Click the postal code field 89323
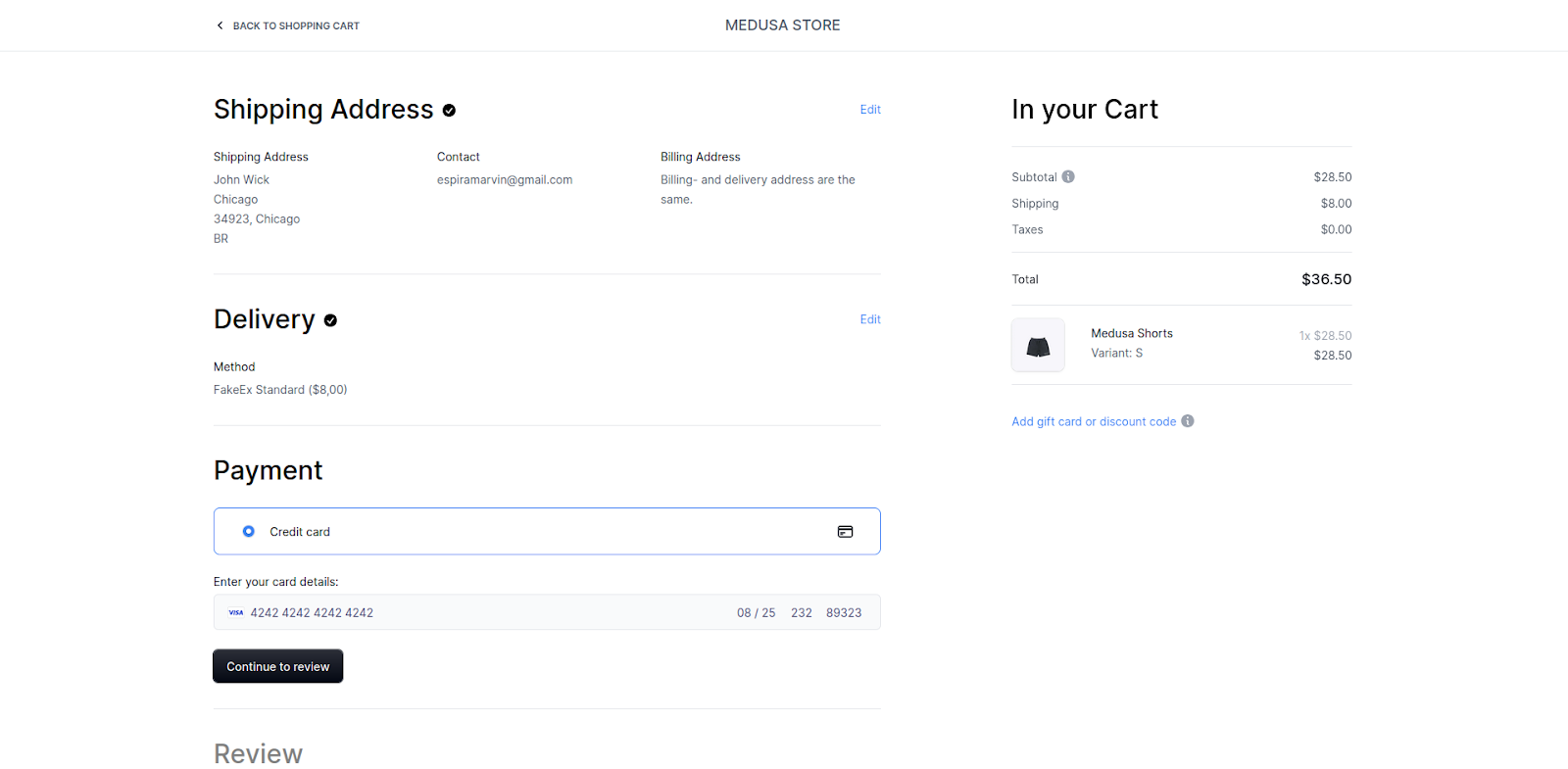 click(844, 613)
